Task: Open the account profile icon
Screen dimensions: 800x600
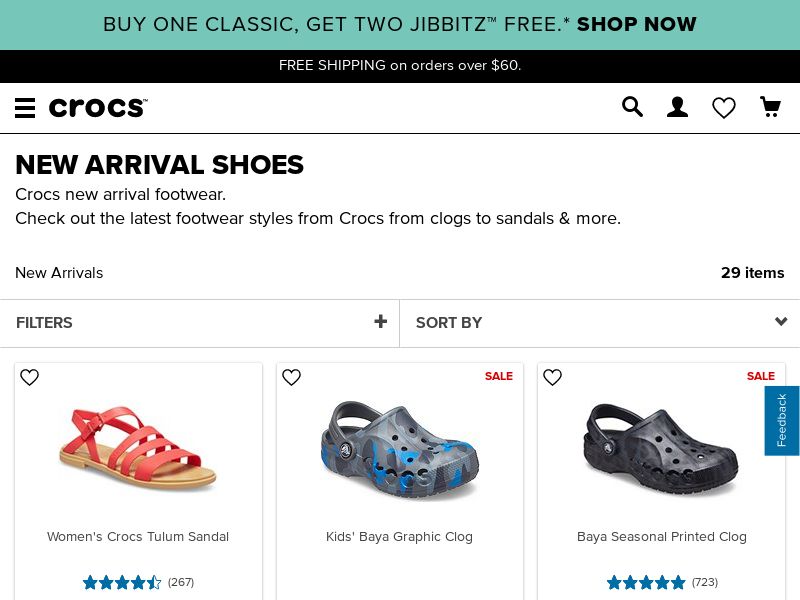Action: (x=678, y=107)
